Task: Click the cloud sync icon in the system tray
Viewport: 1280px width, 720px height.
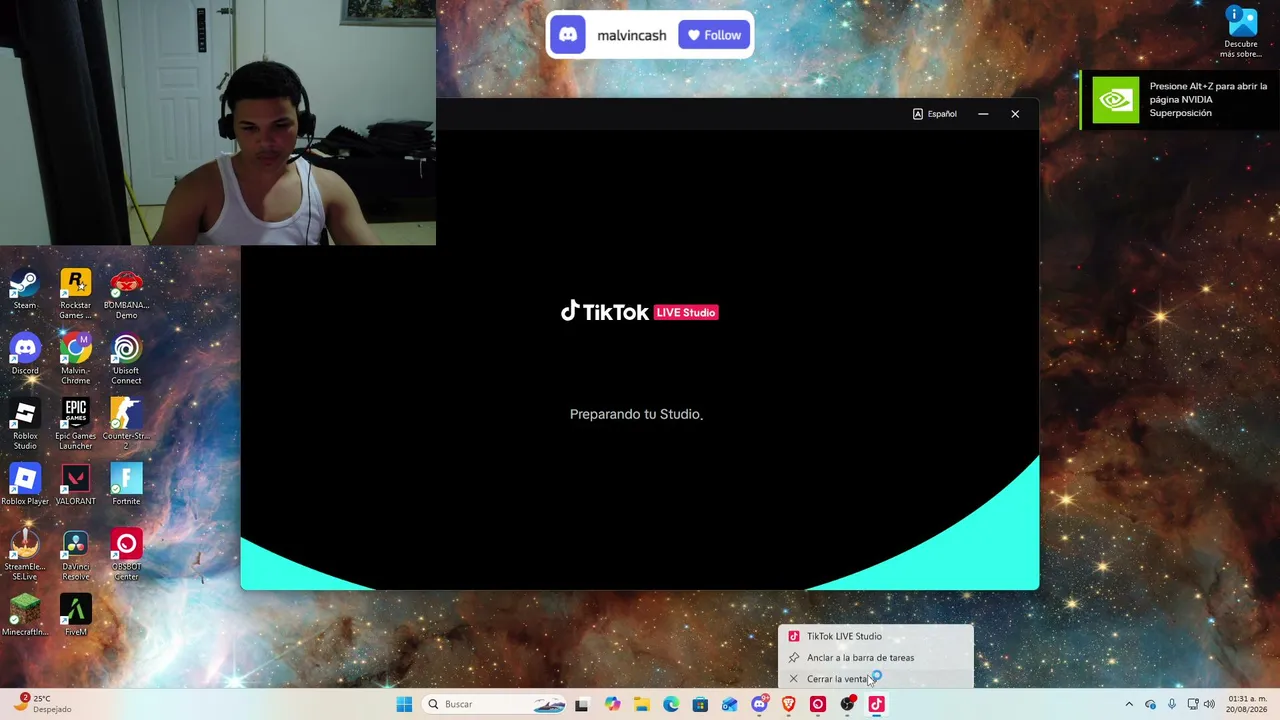Action: [x=1151, y=704]
